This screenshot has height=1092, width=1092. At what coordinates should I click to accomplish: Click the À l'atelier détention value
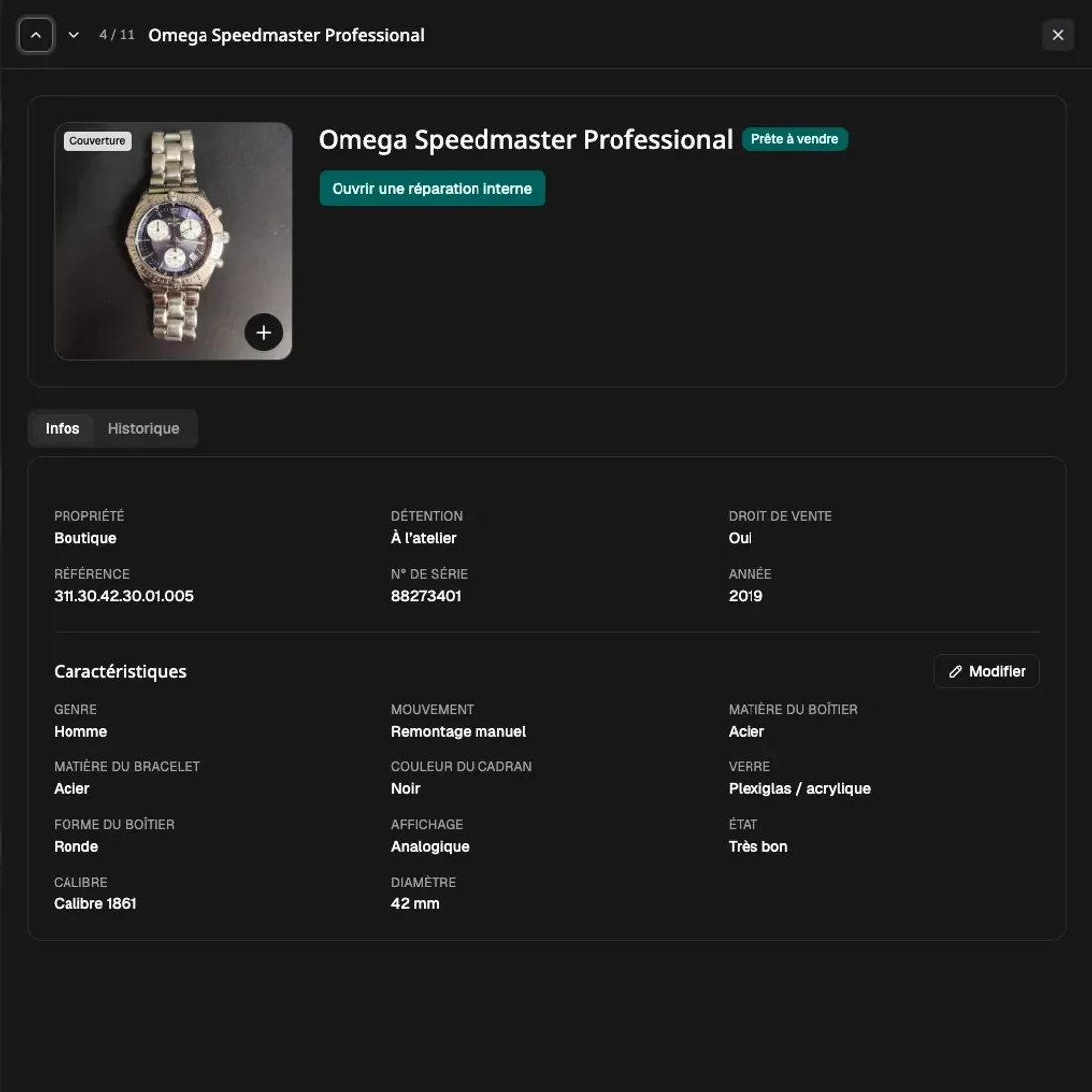(423, 538)
